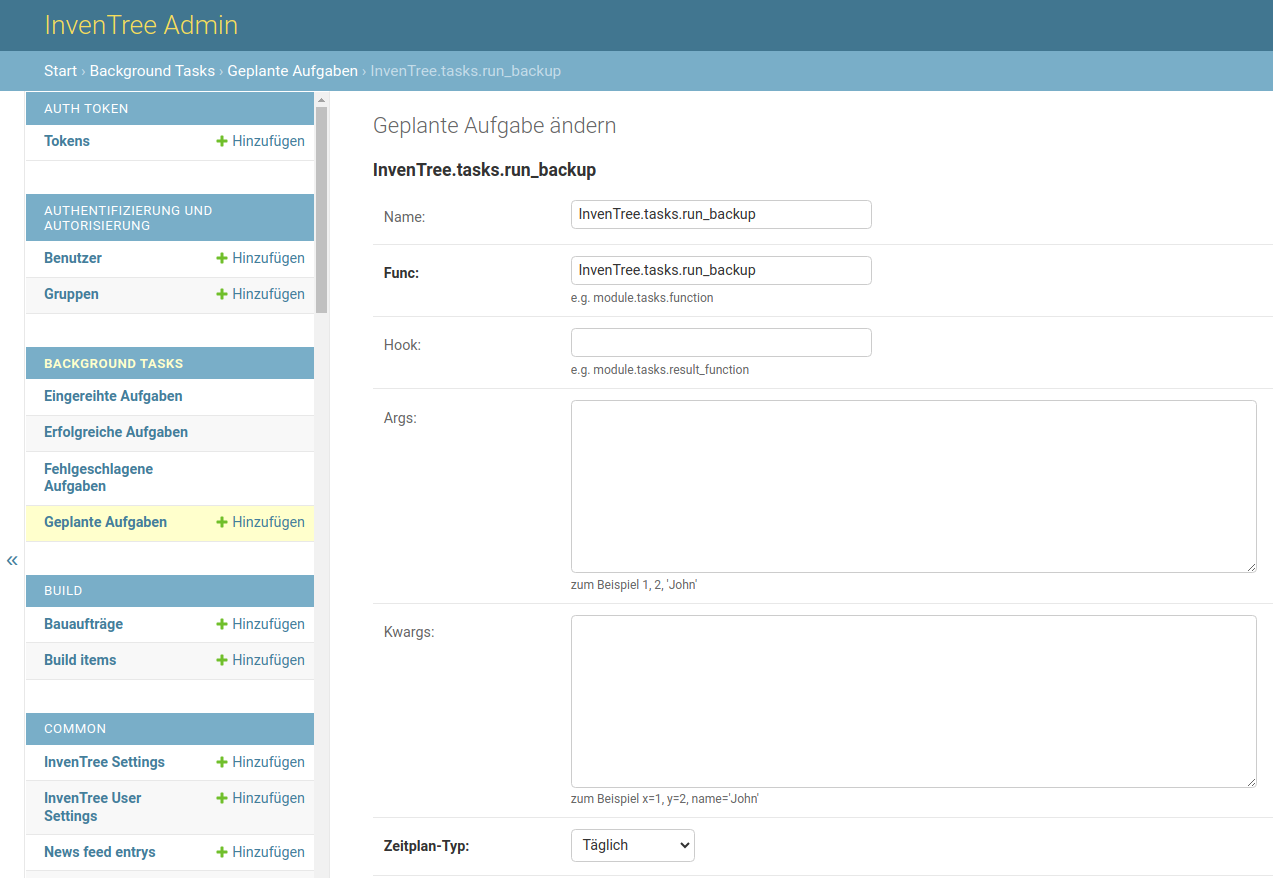The image size is (1273, 878).
Task: Open the Authentifizierung und Autorisierung section header
Action: coord(128,218)
